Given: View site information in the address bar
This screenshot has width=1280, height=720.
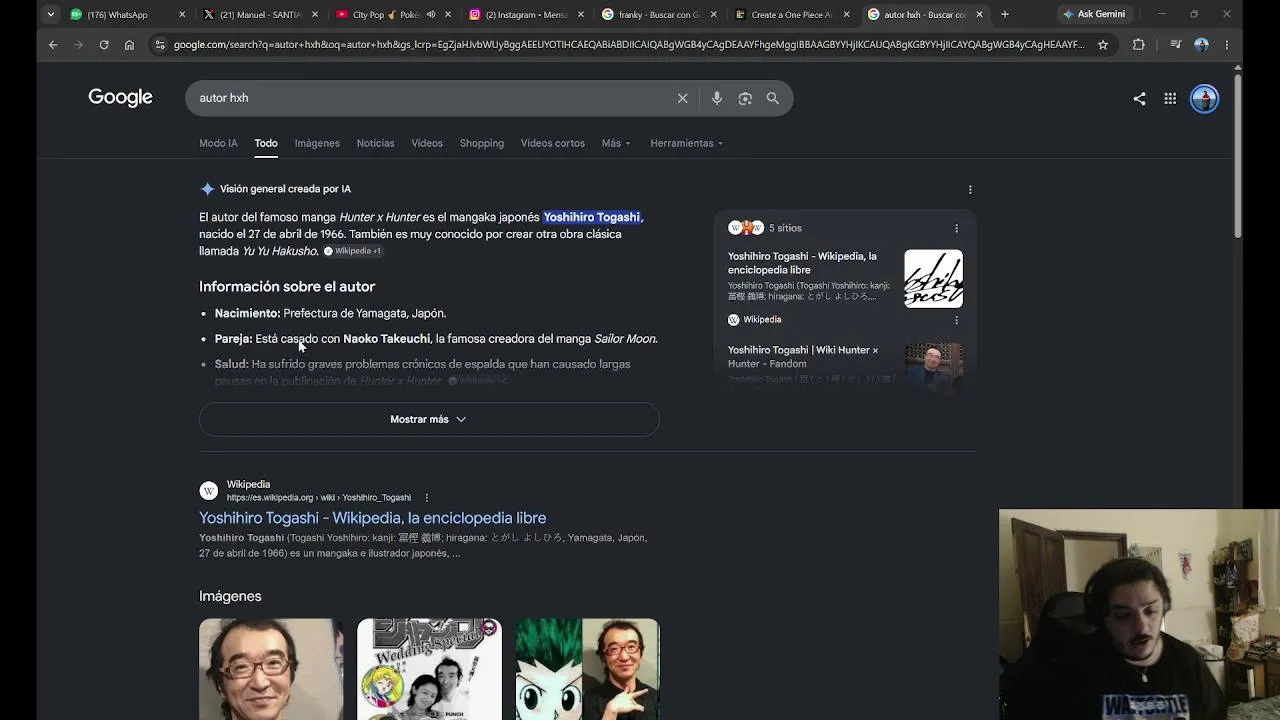Looking at the screenshot, I should 159,45.
